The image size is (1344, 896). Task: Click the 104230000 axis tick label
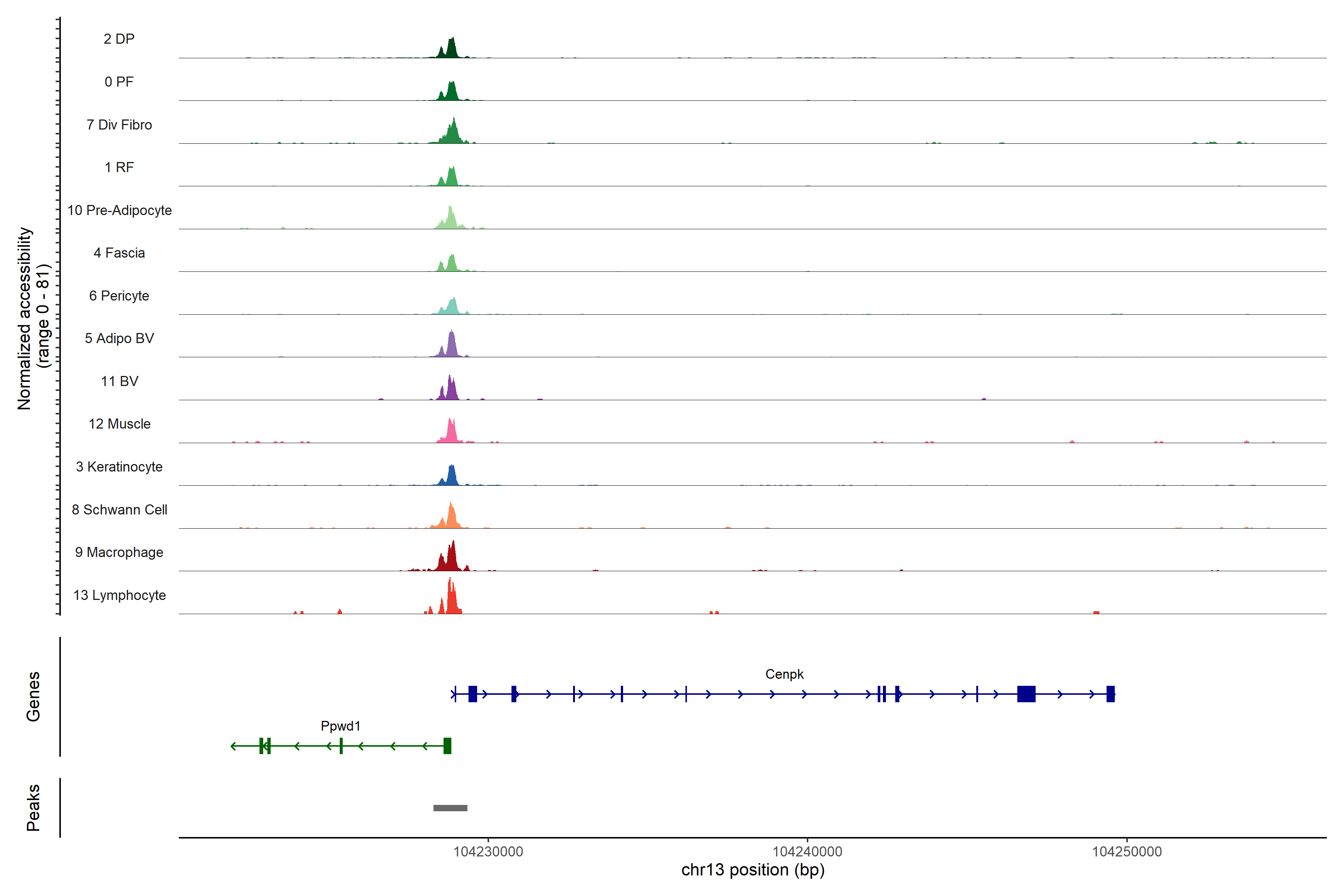[x=488, y=852]
